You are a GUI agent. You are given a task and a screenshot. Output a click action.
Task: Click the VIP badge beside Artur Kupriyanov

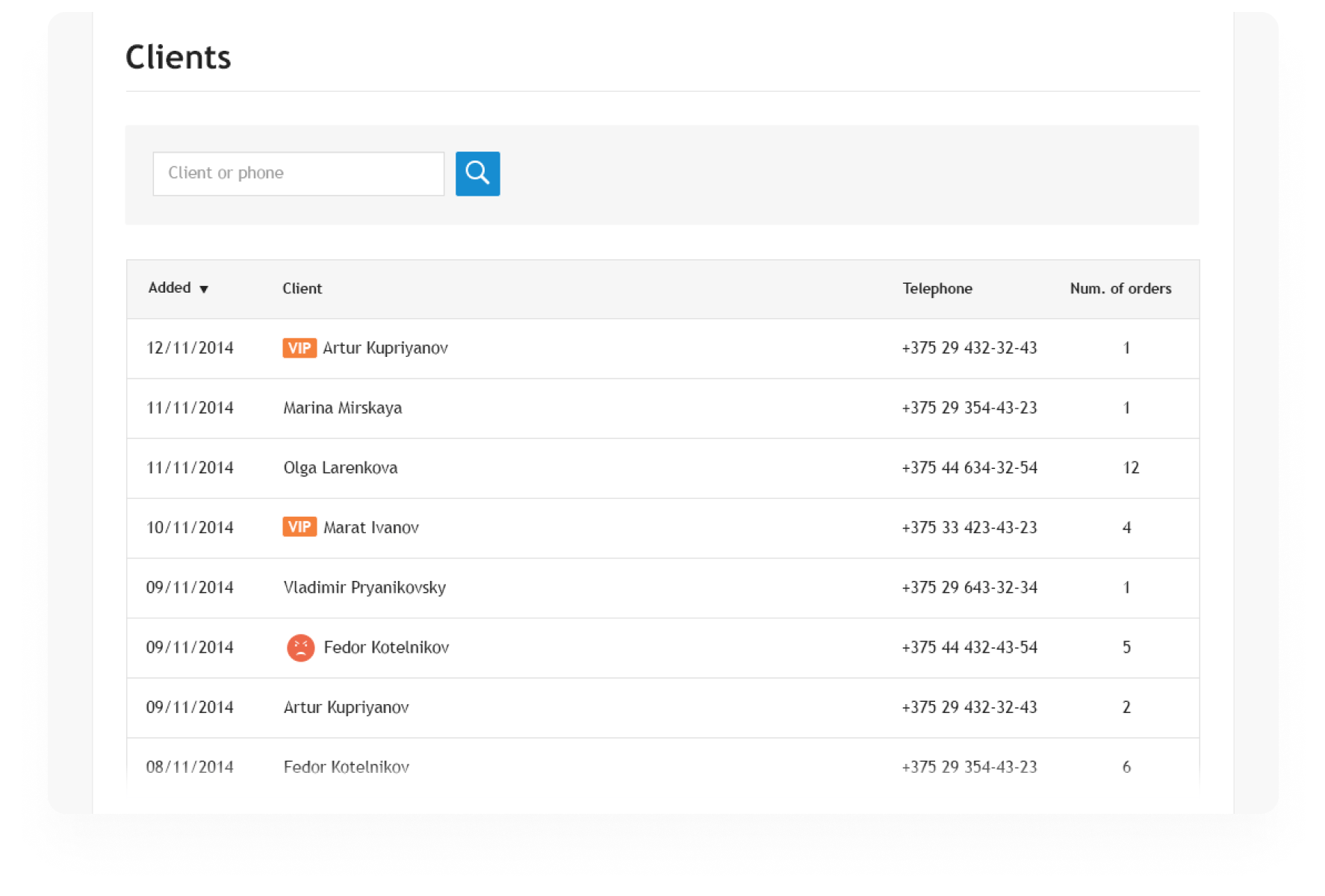(300, 348)
